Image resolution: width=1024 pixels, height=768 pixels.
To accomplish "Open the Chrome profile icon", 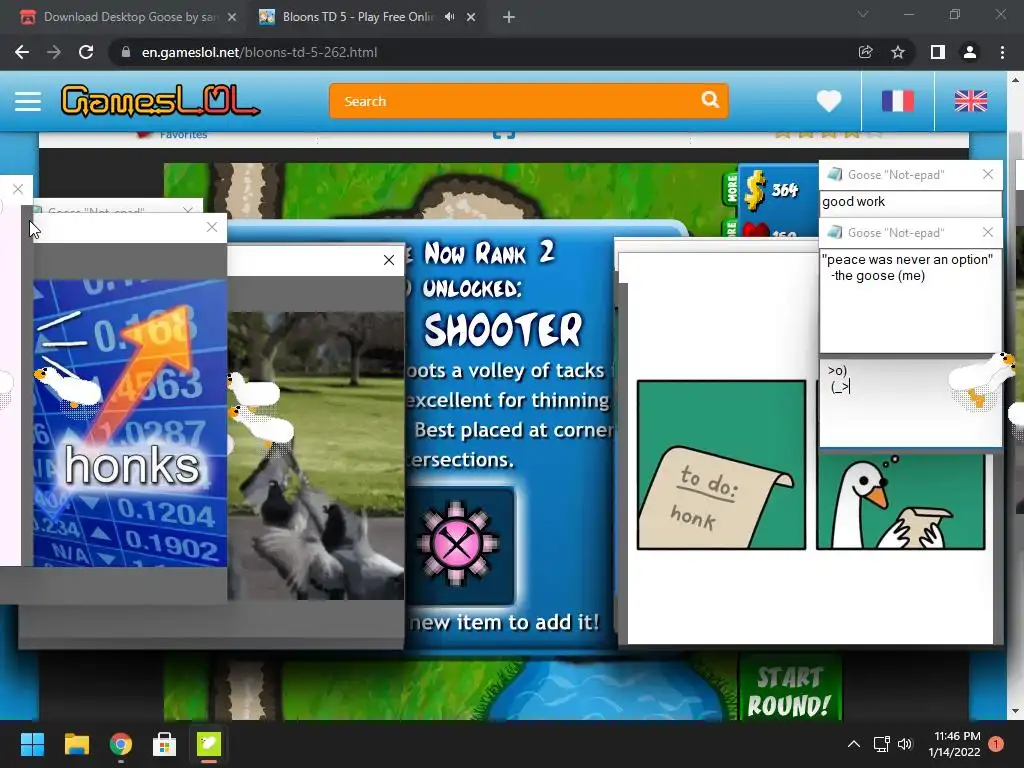I will tap(970, 52).
